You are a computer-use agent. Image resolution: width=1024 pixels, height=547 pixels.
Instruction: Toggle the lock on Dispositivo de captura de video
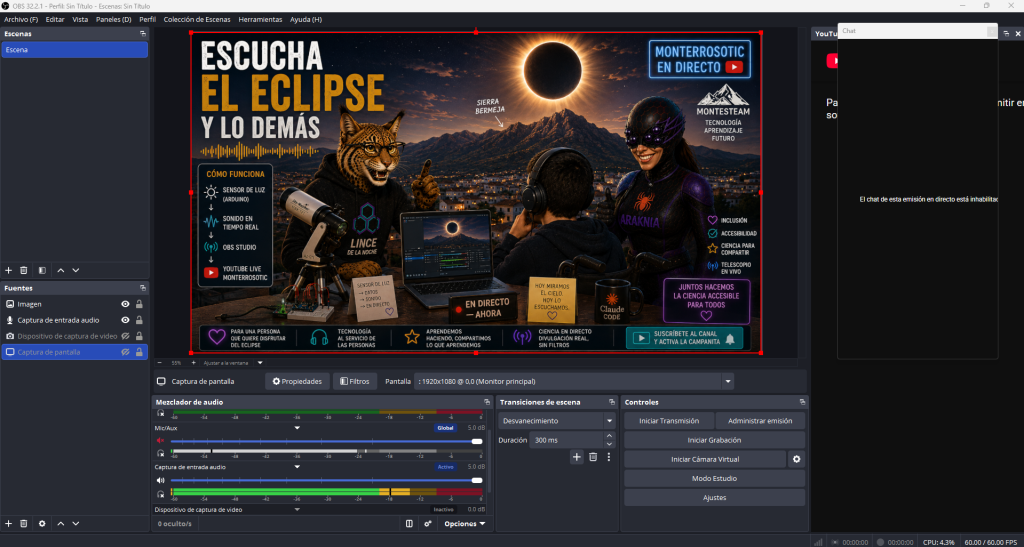[x=139, y=336]
